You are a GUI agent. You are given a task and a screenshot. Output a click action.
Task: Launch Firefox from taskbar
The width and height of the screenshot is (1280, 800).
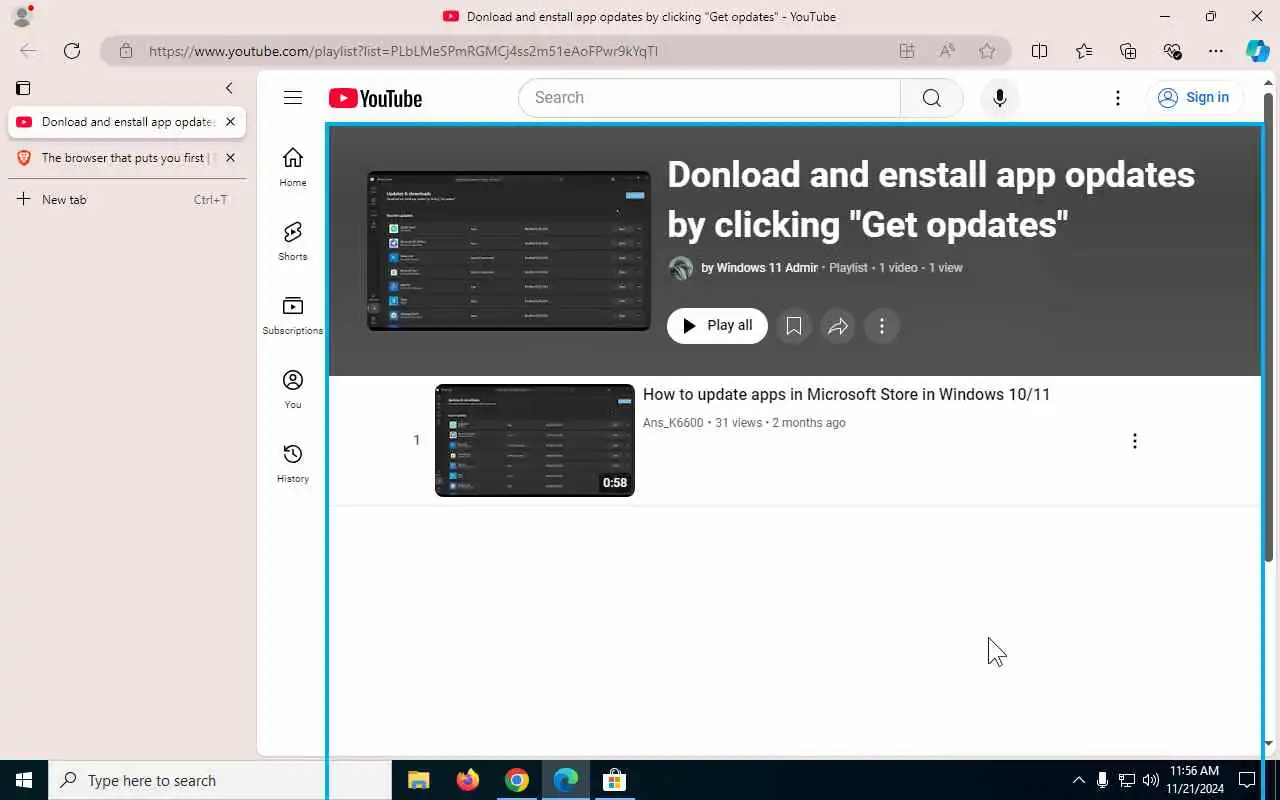coord(467,780)
